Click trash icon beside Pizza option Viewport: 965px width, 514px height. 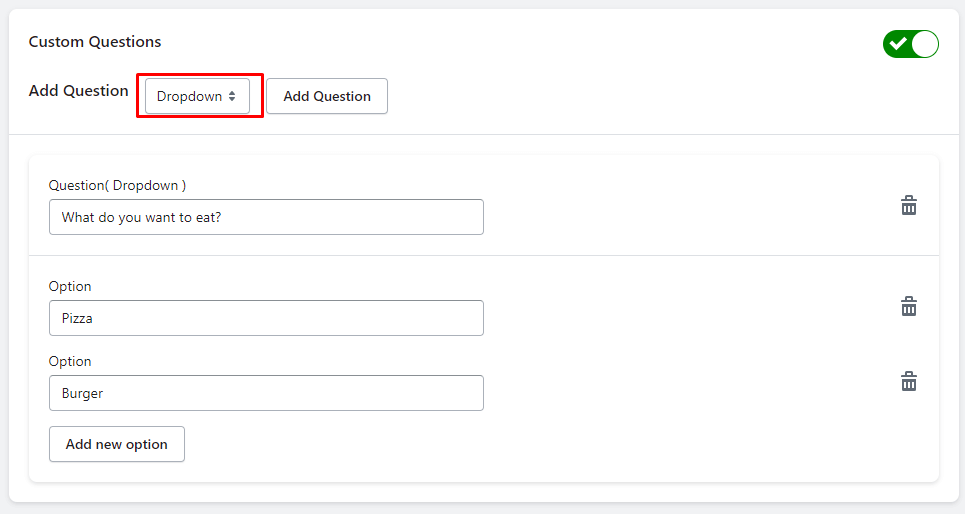[x=909, y=306]
